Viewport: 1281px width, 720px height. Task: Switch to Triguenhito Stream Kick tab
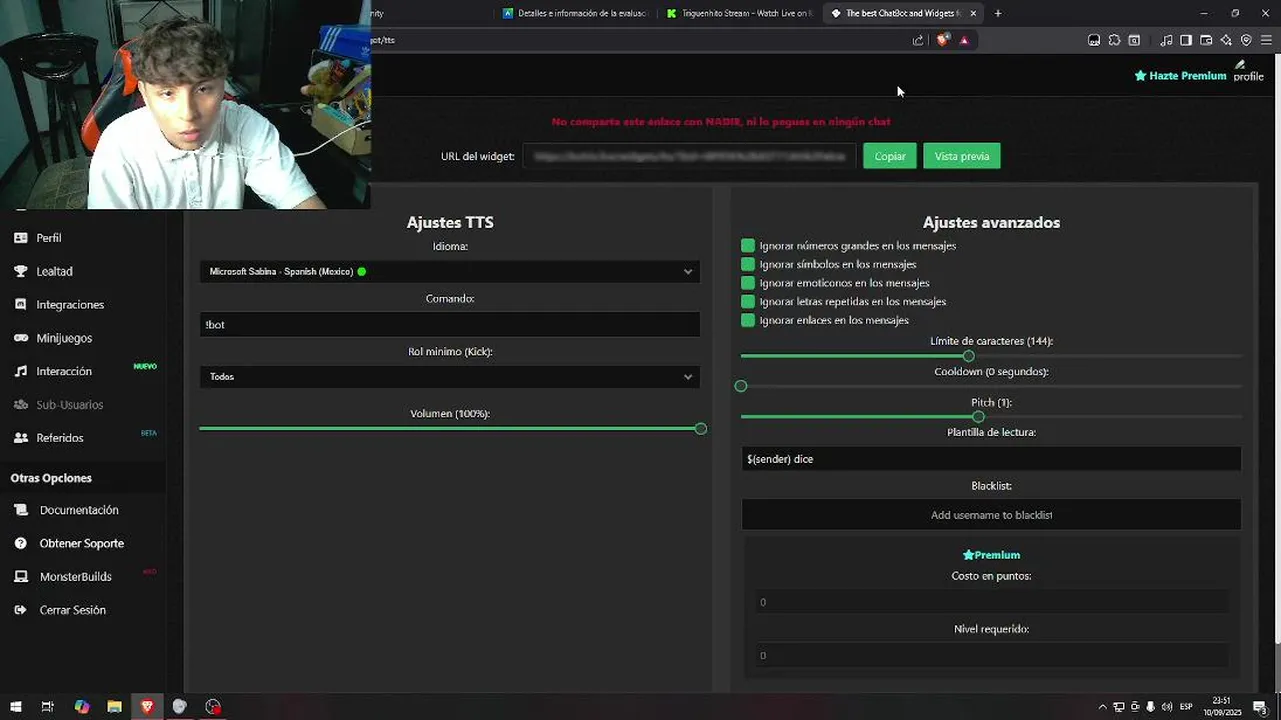[x=738, y=13]
